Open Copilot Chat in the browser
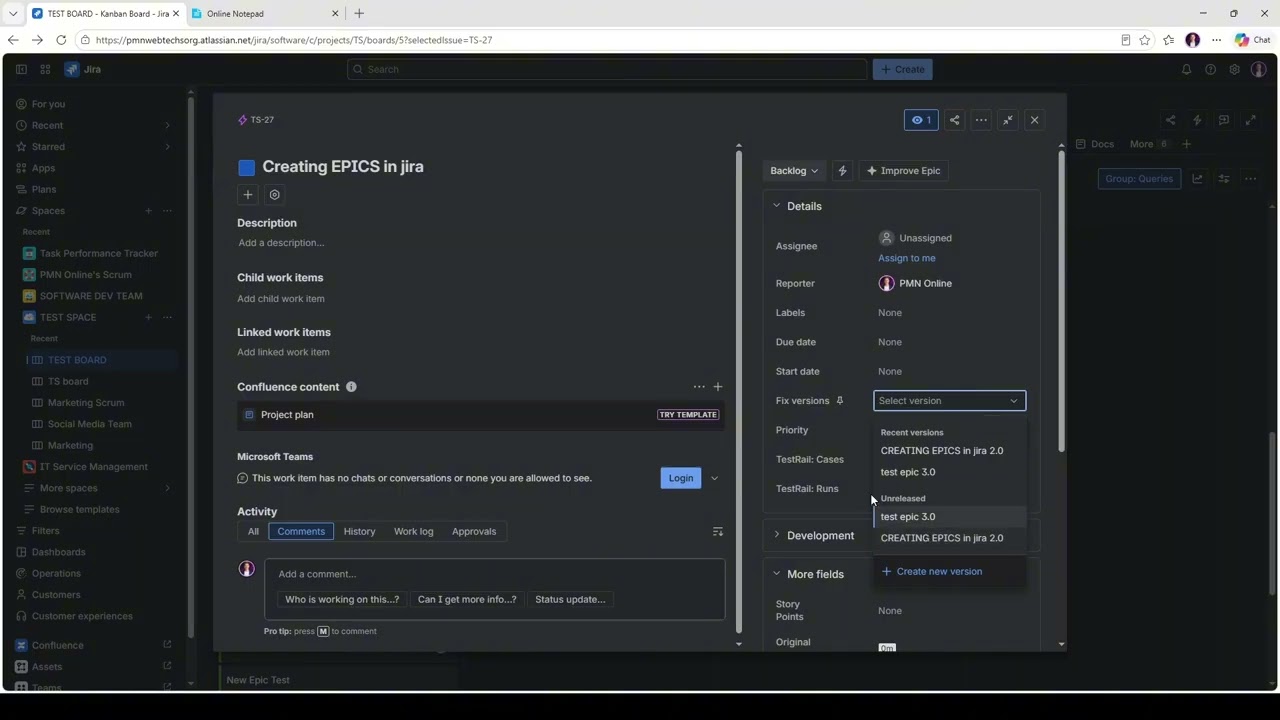The image size is (1280, 720). pyautogui.click(x=1252, y=40)
